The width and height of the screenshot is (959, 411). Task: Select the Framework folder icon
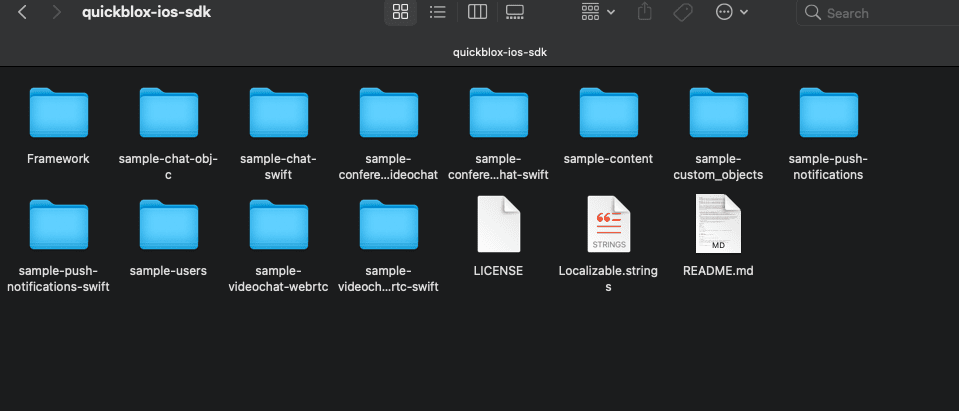[59, 113]
